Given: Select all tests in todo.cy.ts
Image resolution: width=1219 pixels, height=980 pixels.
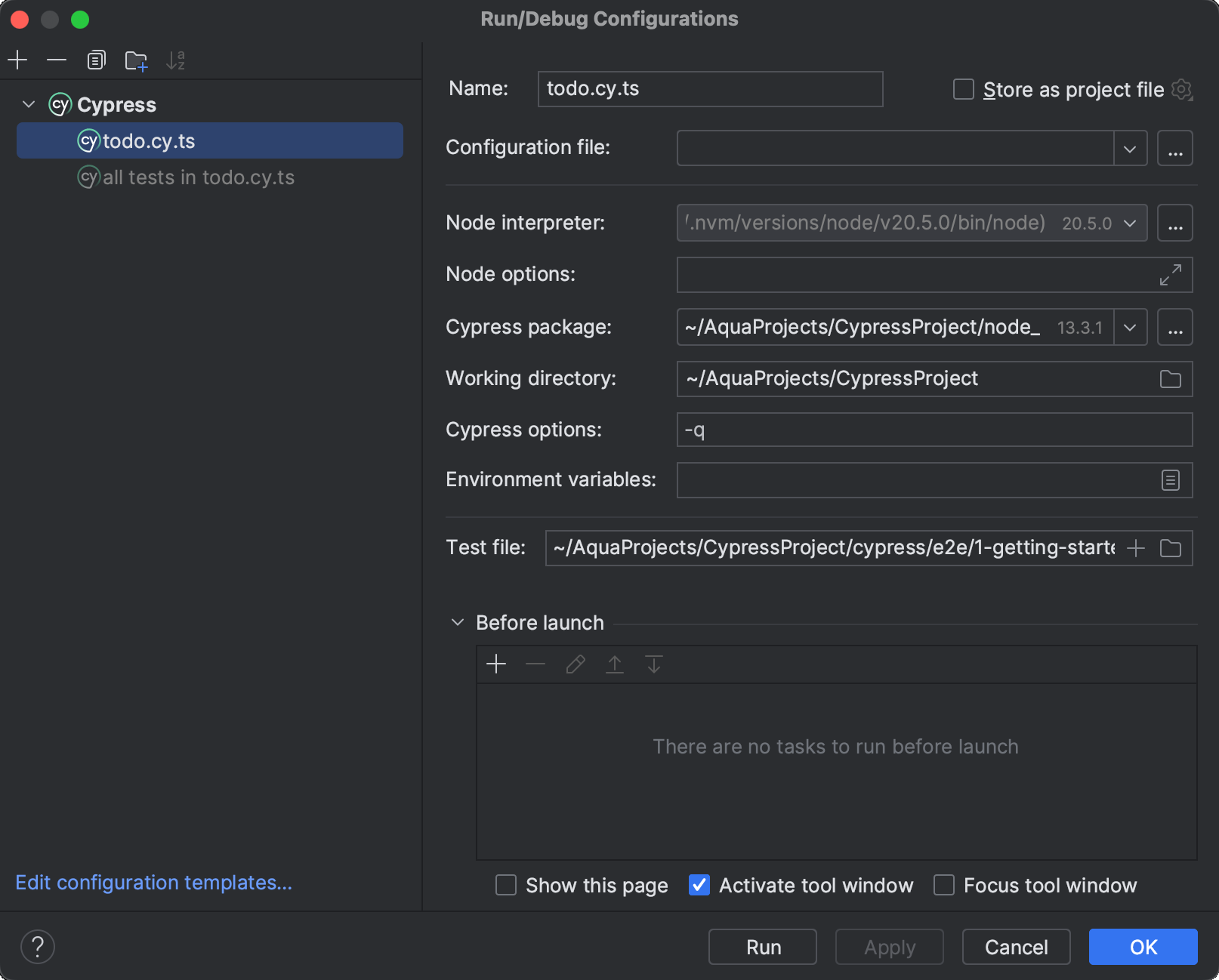Looking at the screenshot, I should (199, 177).
